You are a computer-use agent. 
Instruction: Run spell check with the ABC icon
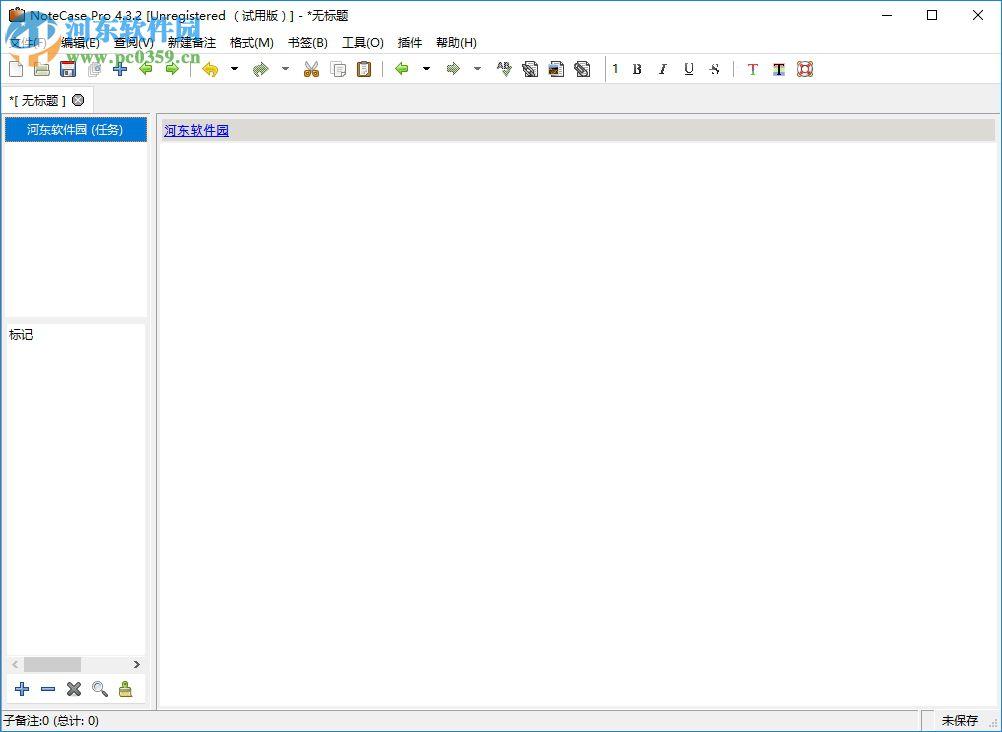503,69
